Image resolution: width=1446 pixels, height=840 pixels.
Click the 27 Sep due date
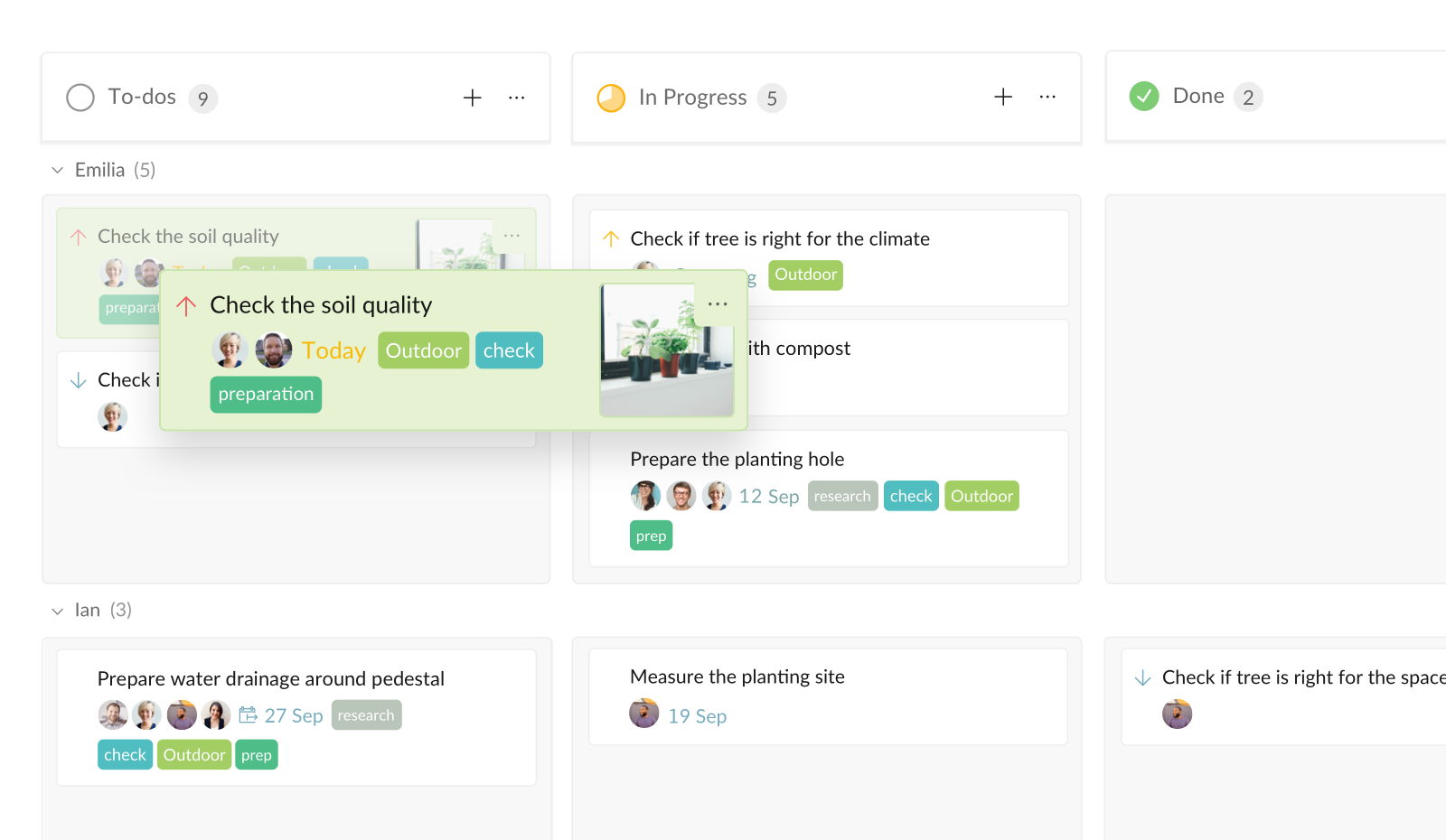click(294, 715)
